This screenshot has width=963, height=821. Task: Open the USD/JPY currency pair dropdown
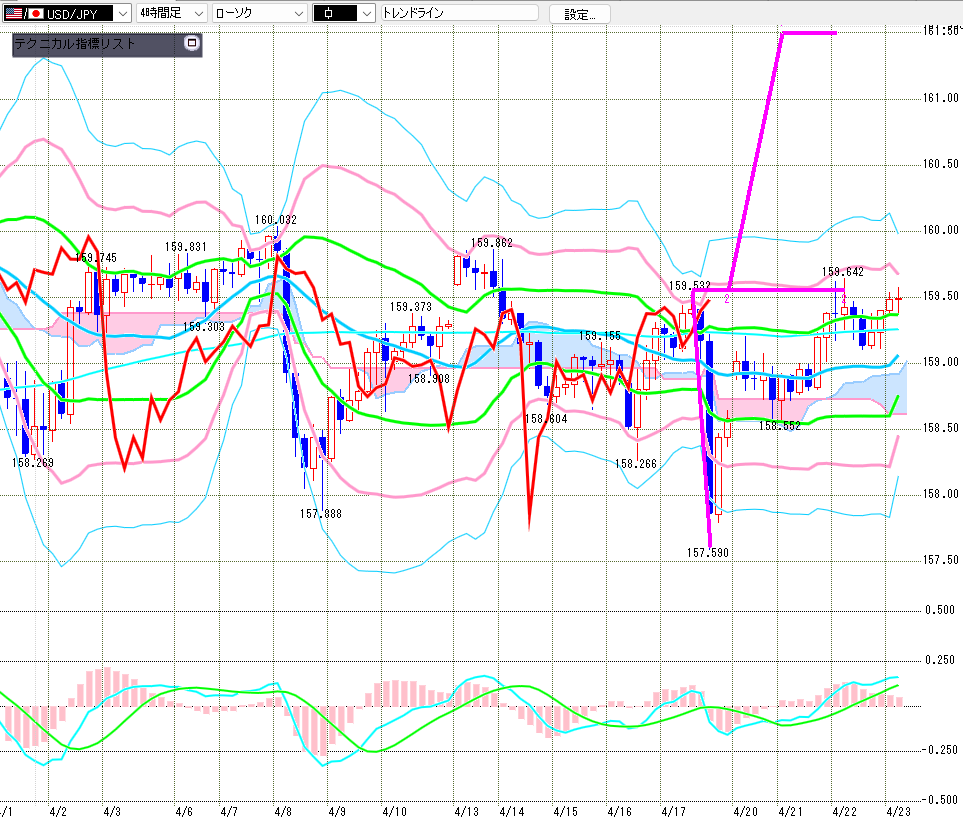(x=122, y=13)
